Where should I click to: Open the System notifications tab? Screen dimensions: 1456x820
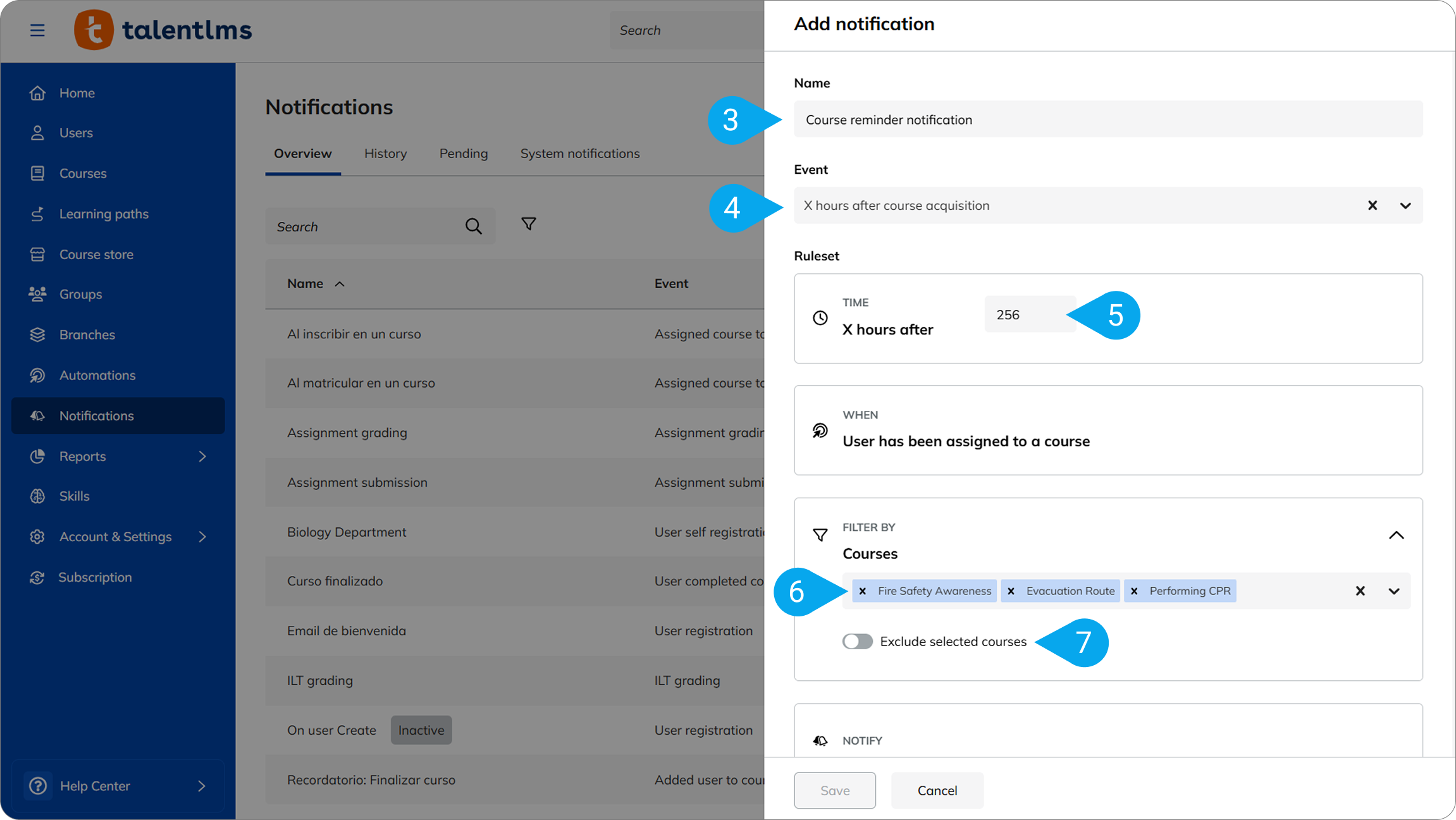579,154
